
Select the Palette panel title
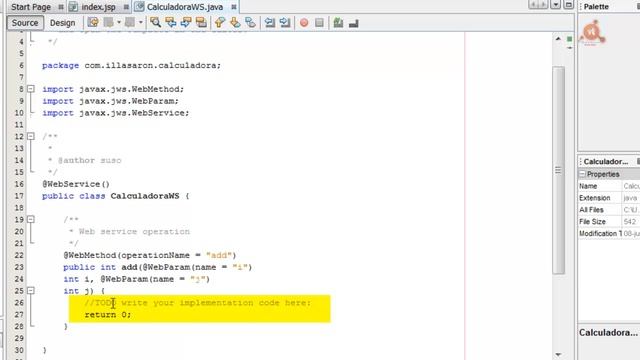[x=596, y=7]
